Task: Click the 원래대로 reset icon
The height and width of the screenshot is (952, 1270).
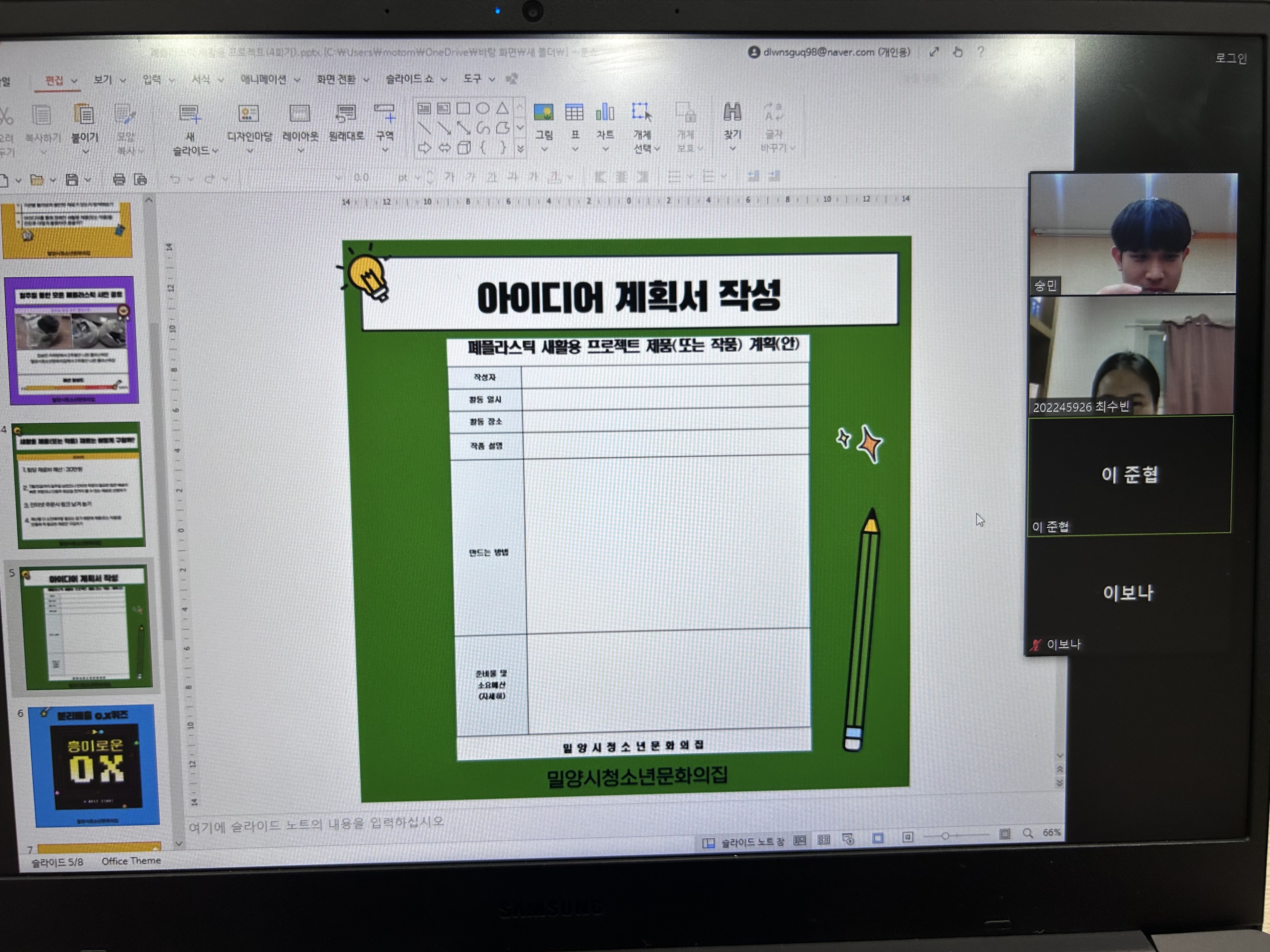Action: coord(346,113)
